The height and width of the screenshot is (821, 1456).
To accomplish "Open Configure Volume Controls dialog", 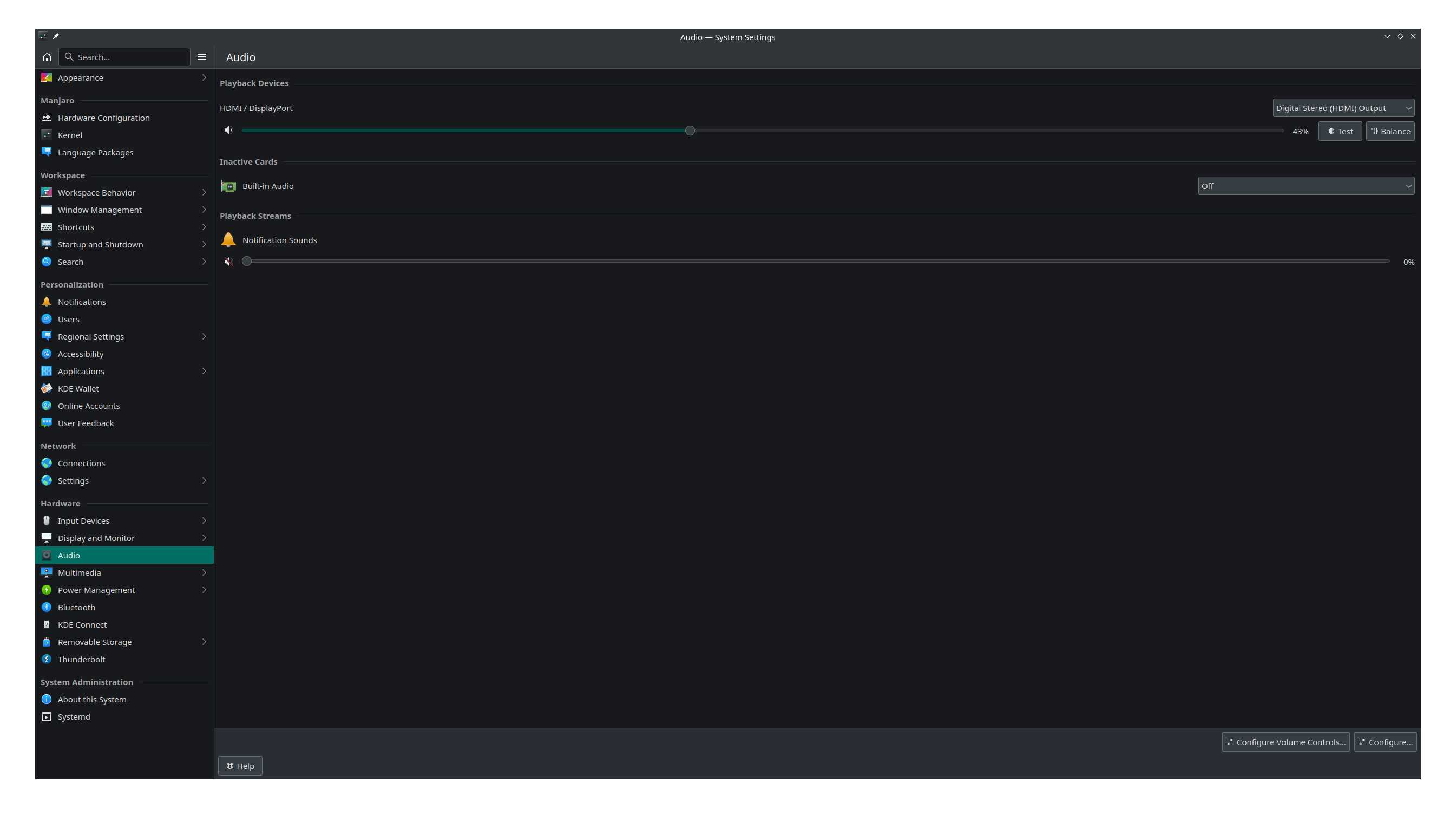I will (x=1286, y=742).
